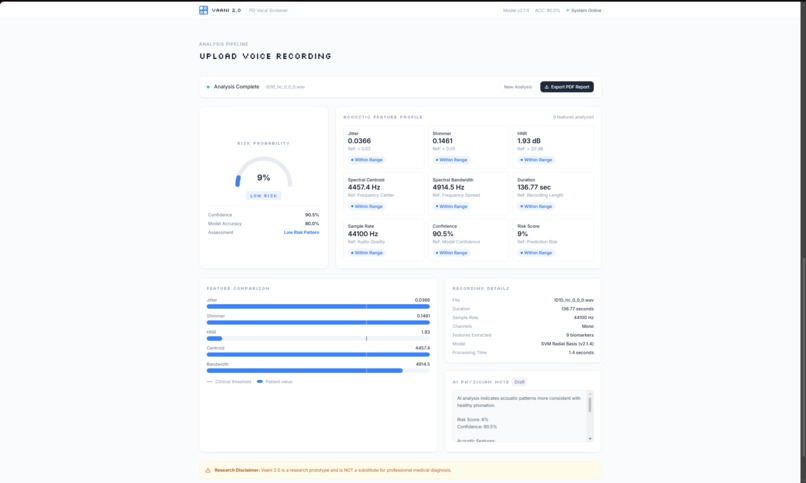Click the Spectral Centroid value 4457.4 Hz
This screenshot has width=806, height=483.
tap(364, 187)
